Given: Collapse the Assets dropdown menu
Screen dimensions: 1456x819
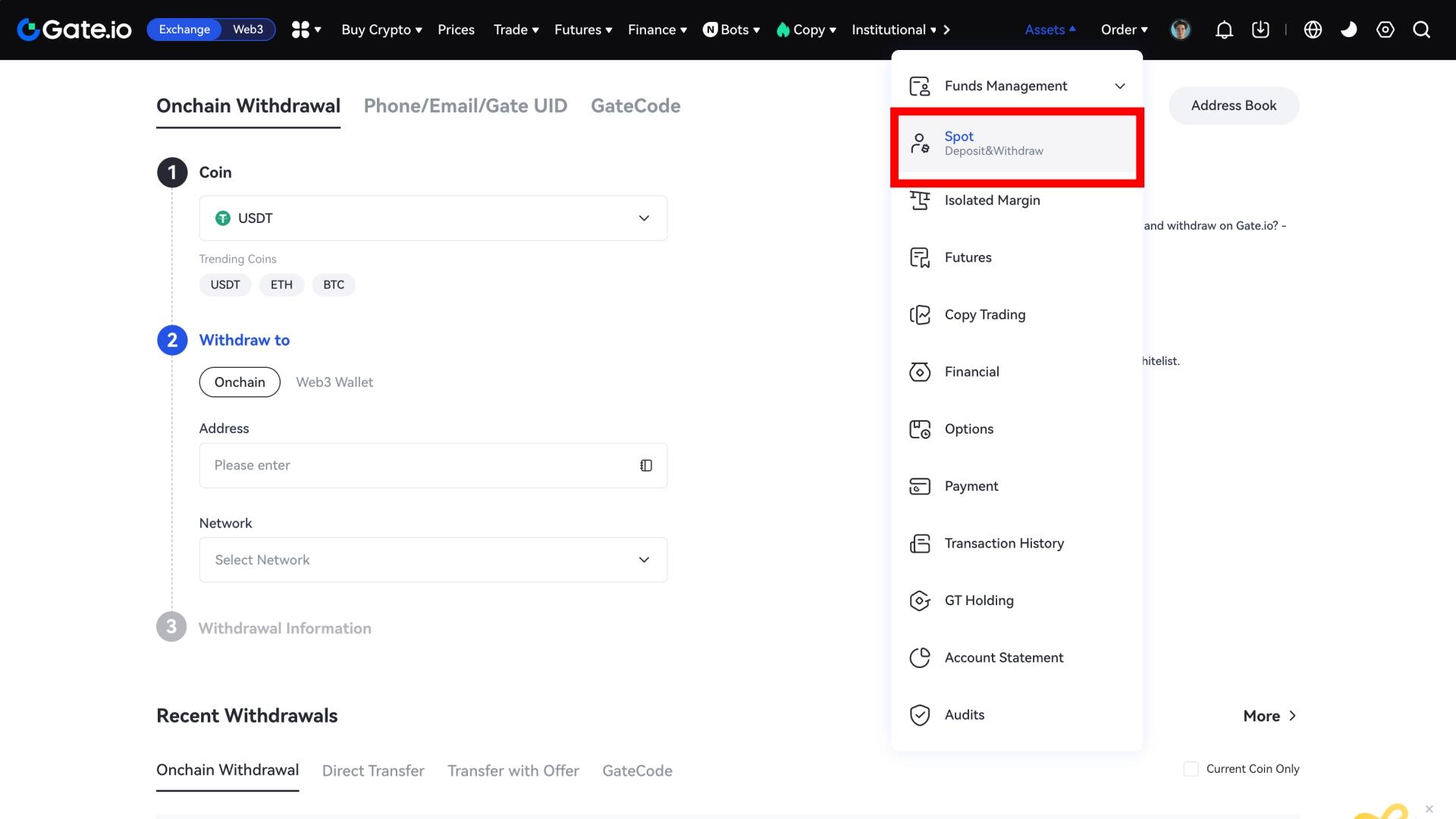Looking at the screenshot, I should click(1050, 30).
